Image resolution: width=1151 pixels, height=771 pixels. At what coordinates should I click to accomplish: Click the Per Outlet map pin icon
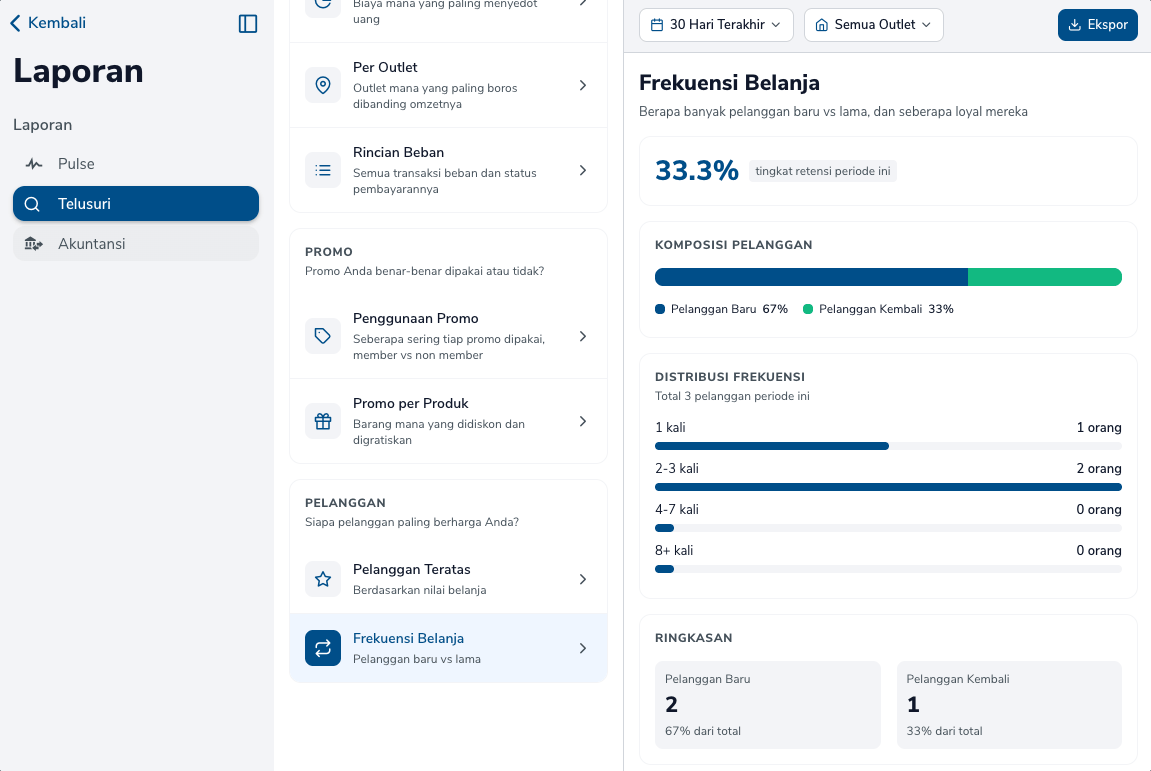pyautogui.click(x=323, y=85)
